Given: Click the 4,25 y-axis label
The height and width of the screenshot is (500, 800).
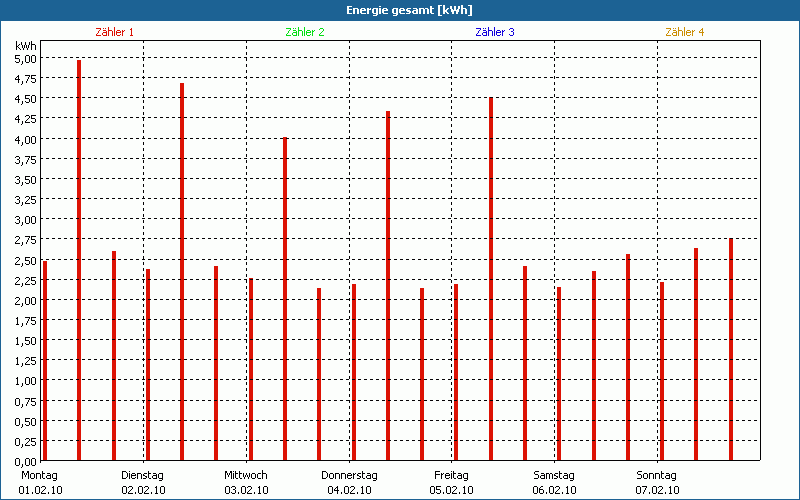Looking at the screenshot, I should (24, 119).
